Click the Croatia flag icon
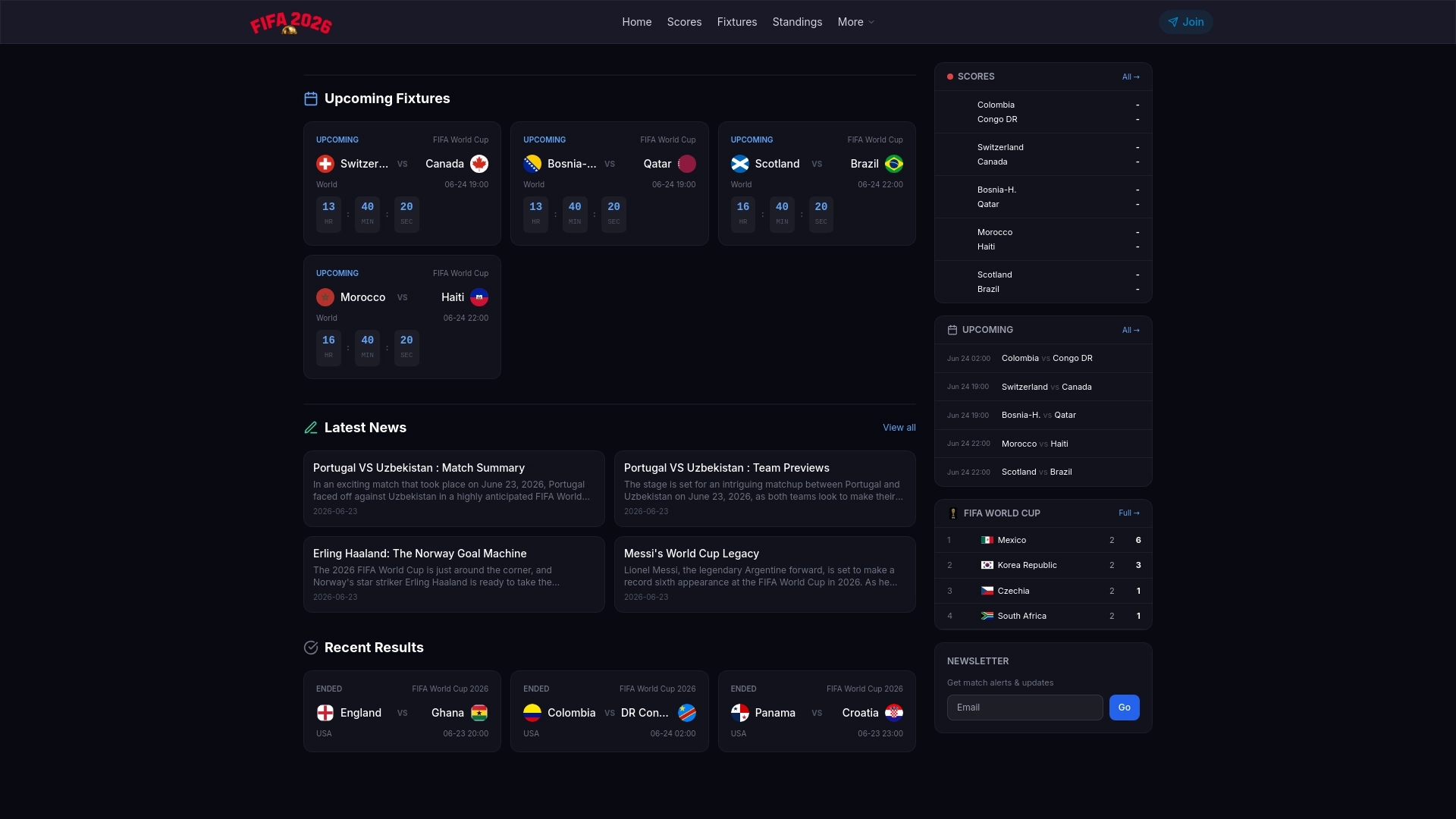1456x819 pixels. pos(894,713)
